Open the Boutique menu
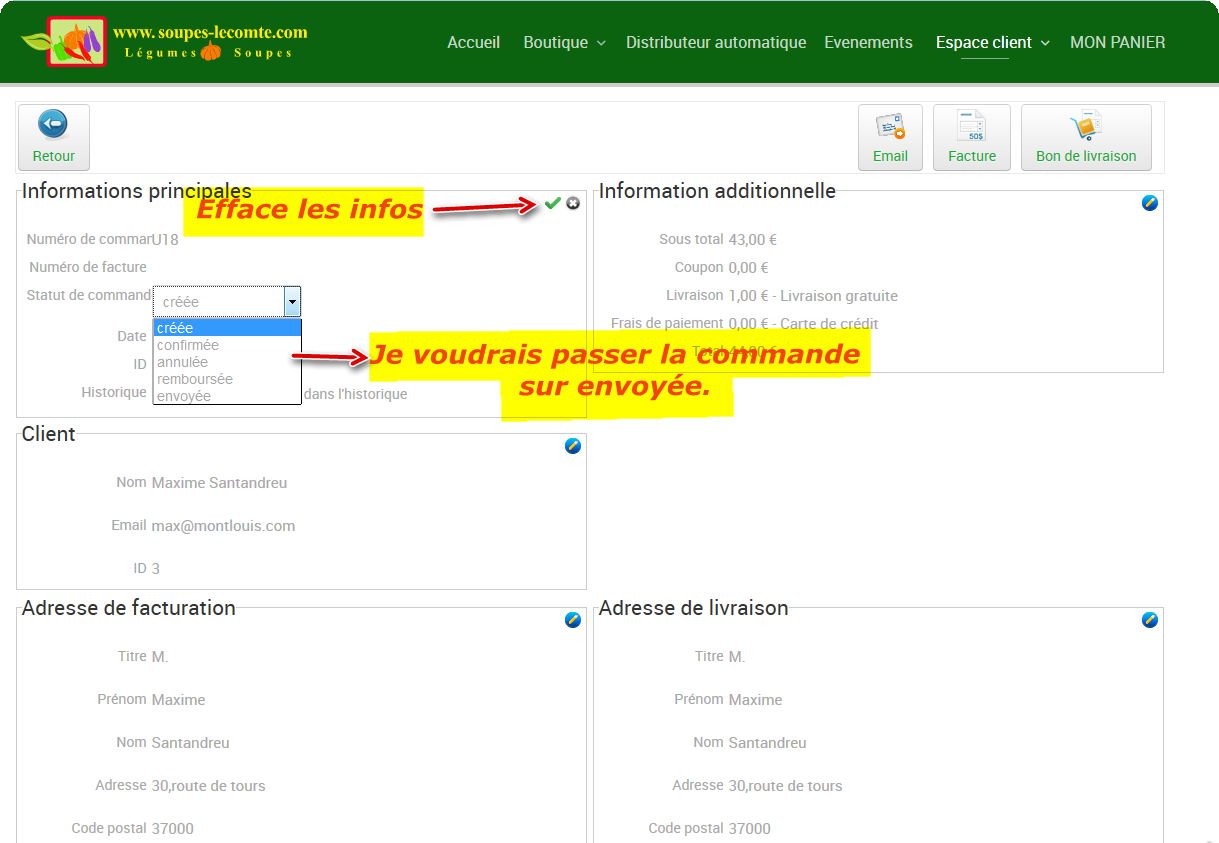The width and height of the screenshot is (1219, 843). tap(565, 42)
